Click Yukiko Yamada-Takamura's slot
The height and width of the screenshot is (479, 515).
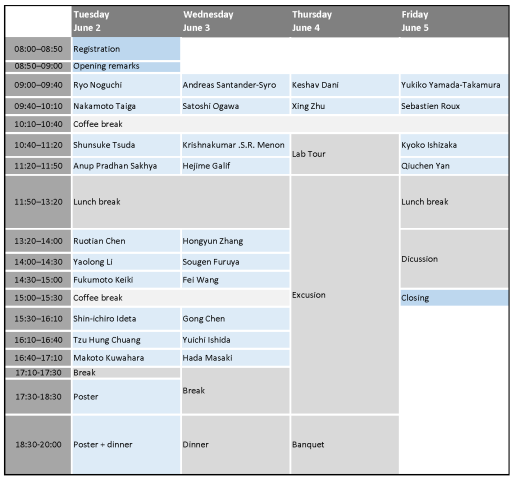tap(454, 85)
